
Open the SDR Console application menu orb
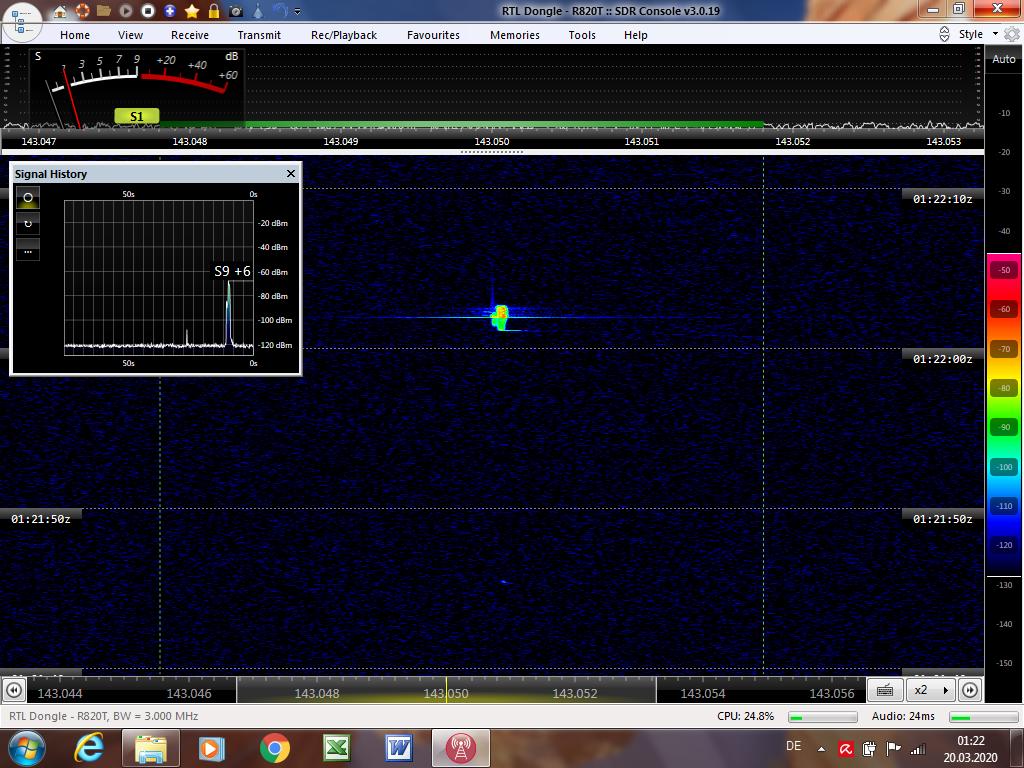[22, 21]
